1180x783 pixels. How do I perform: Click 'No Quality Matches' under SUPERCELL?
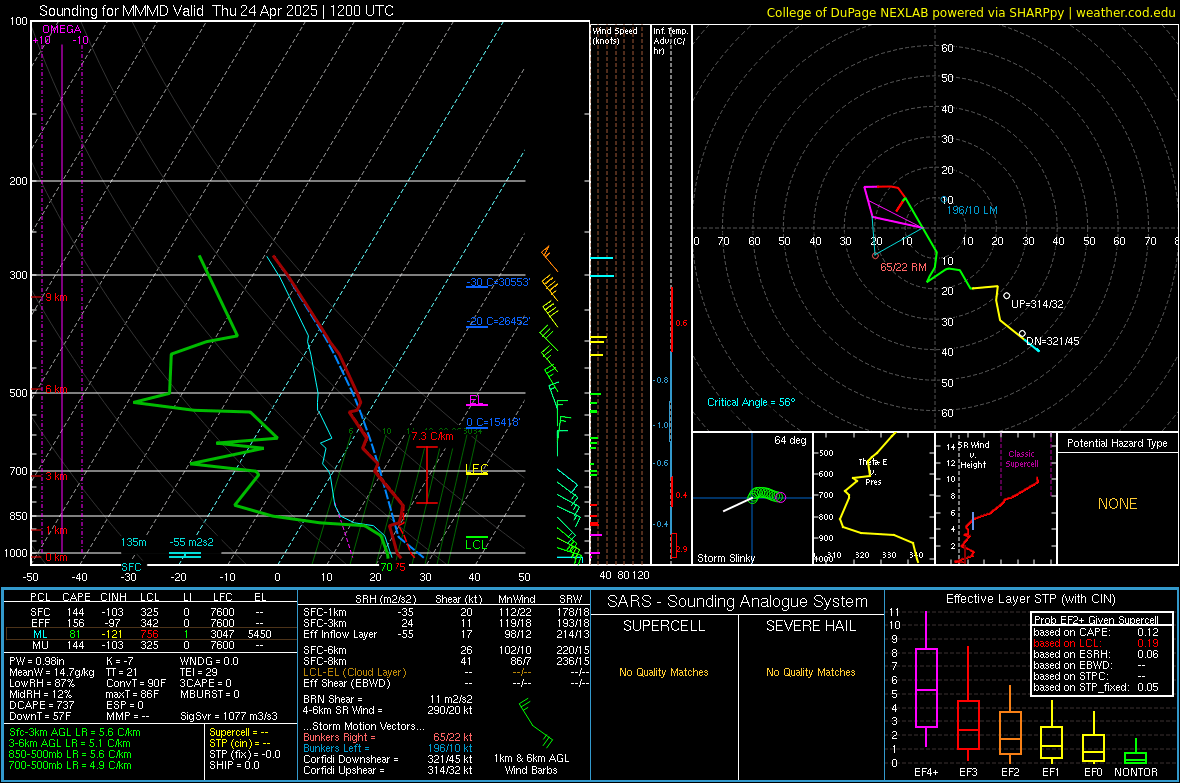tap(664, 672)
